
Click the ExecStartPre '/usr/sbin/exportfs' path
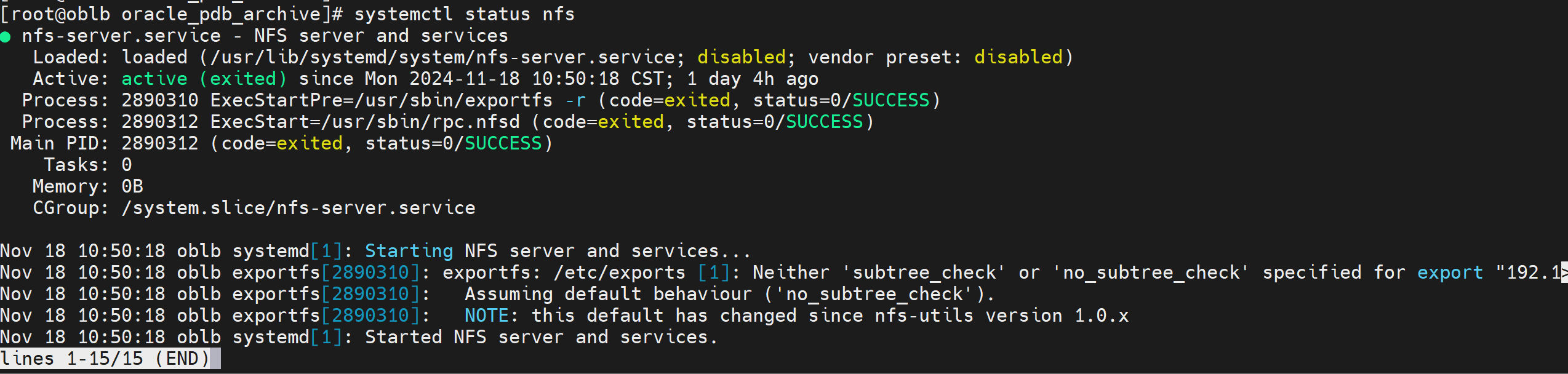454,100
